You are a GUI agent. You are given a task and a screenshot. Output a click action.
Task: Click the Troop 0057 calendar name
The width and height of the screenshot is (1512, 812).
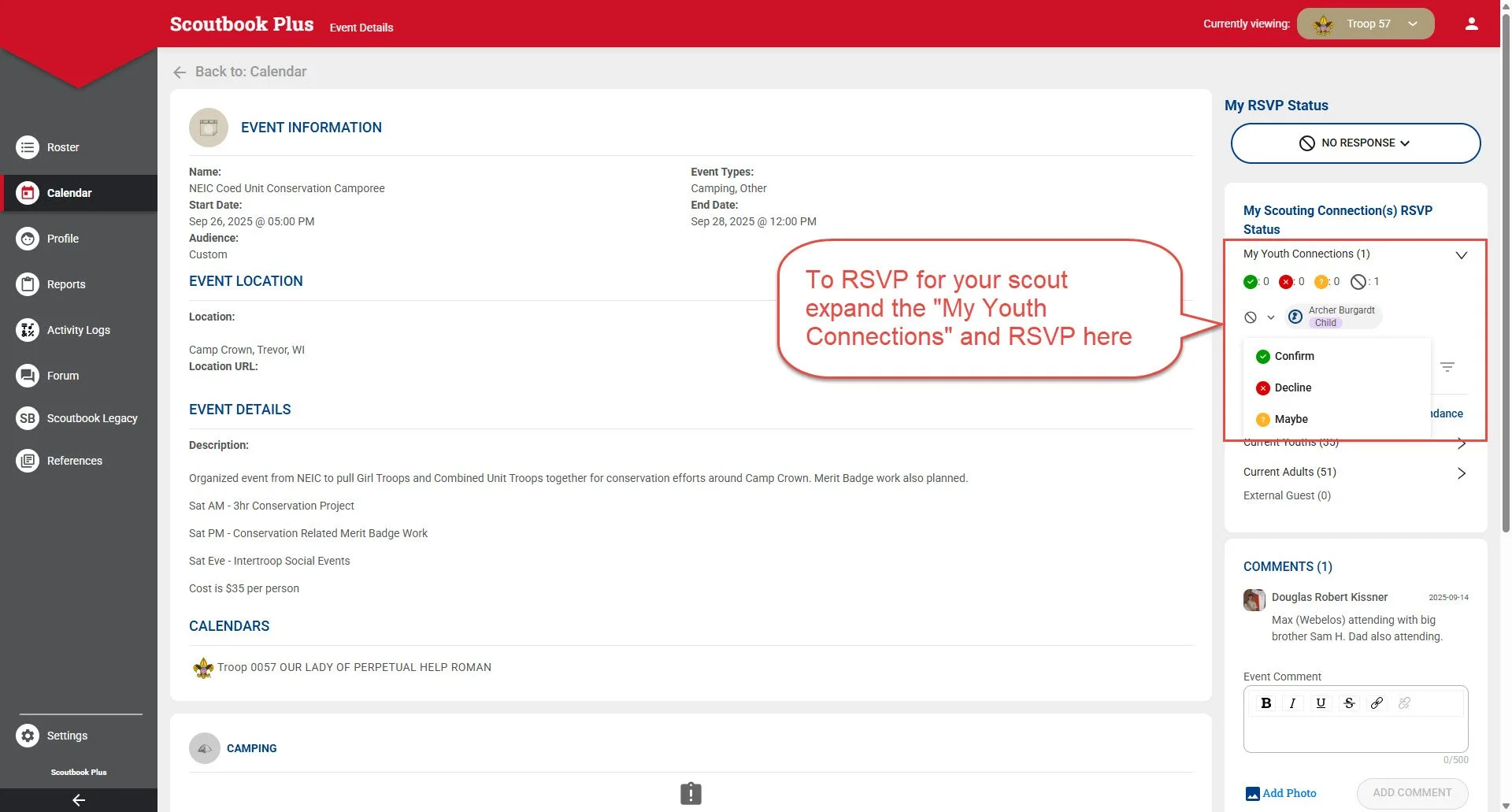[x=354, y=667]
